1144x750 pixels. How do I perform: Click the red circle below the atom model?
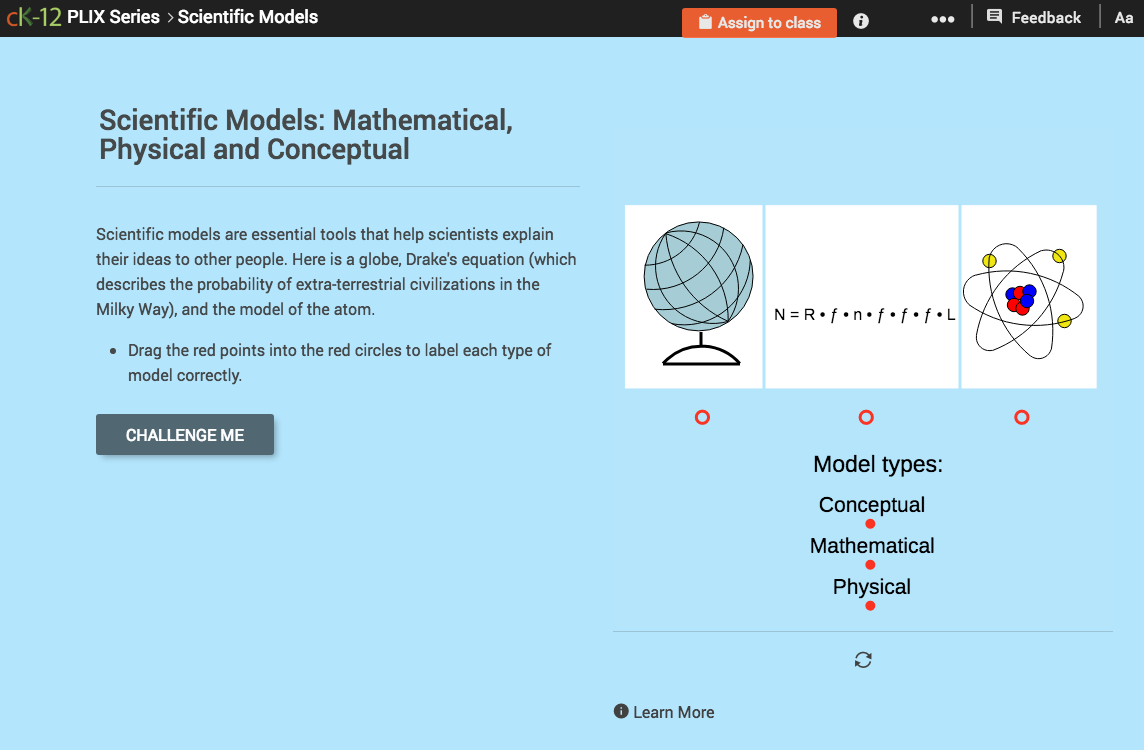coord(1021,417)
